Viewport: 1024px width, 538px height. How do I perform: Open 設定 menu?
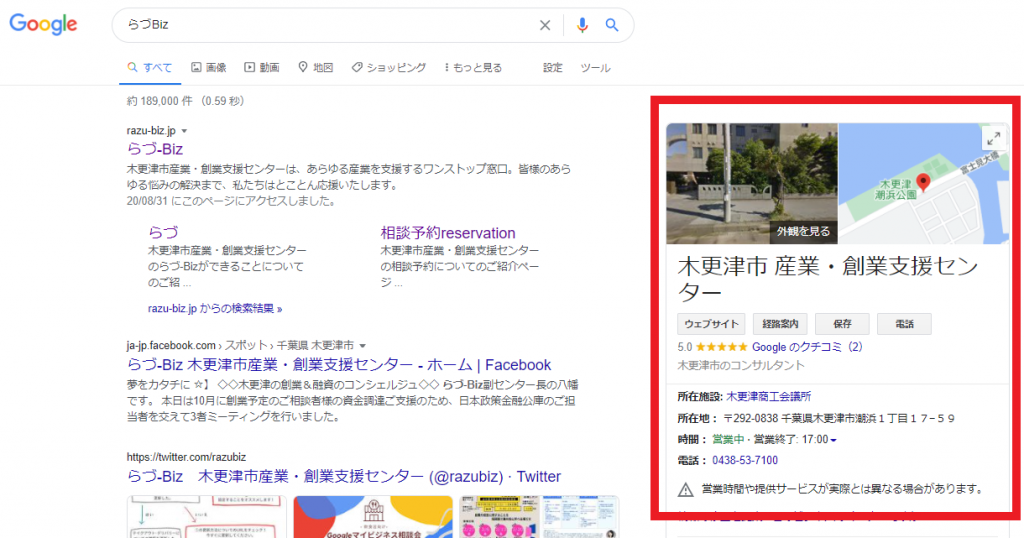552,67
